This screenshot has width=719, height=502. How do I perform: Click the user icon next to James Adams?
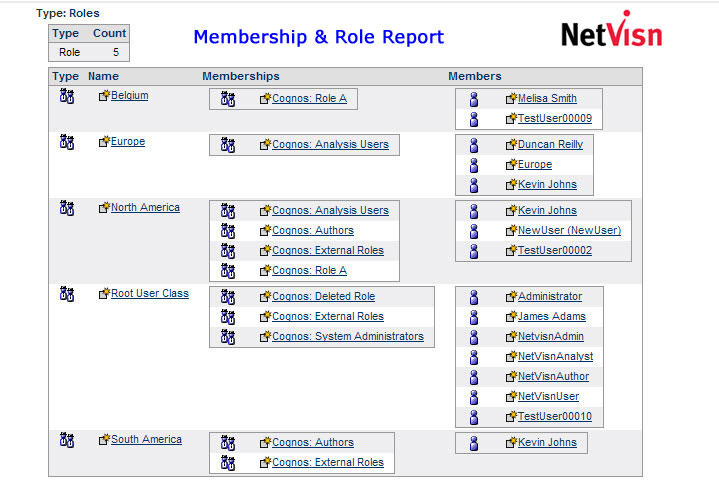[474, 317]
